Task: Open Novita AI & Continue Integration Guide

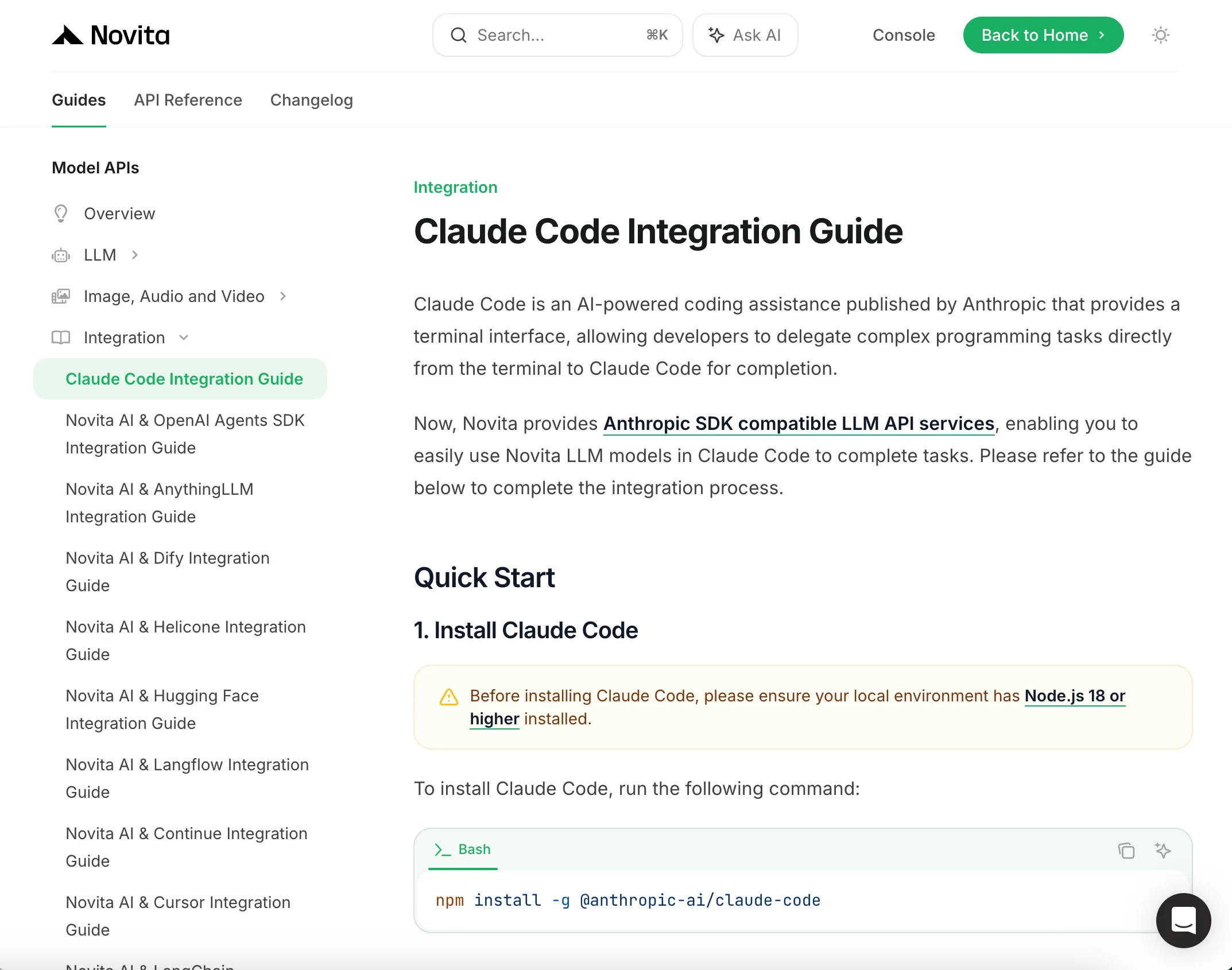Action: [187, 847]
